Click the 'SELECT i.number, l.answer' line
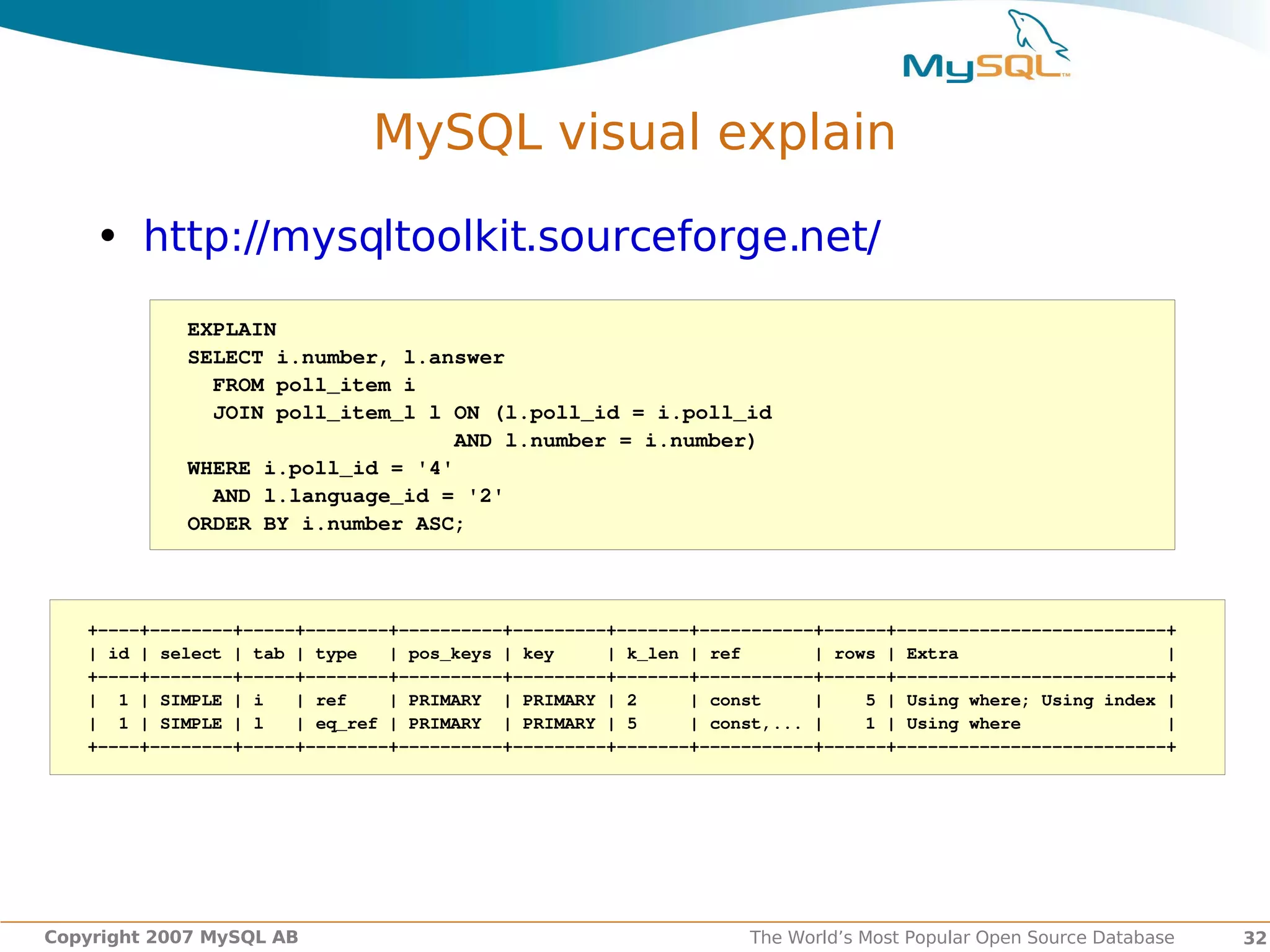Image resolution: width=1270 pixels, height=952 pixels. tap(346, 358)
